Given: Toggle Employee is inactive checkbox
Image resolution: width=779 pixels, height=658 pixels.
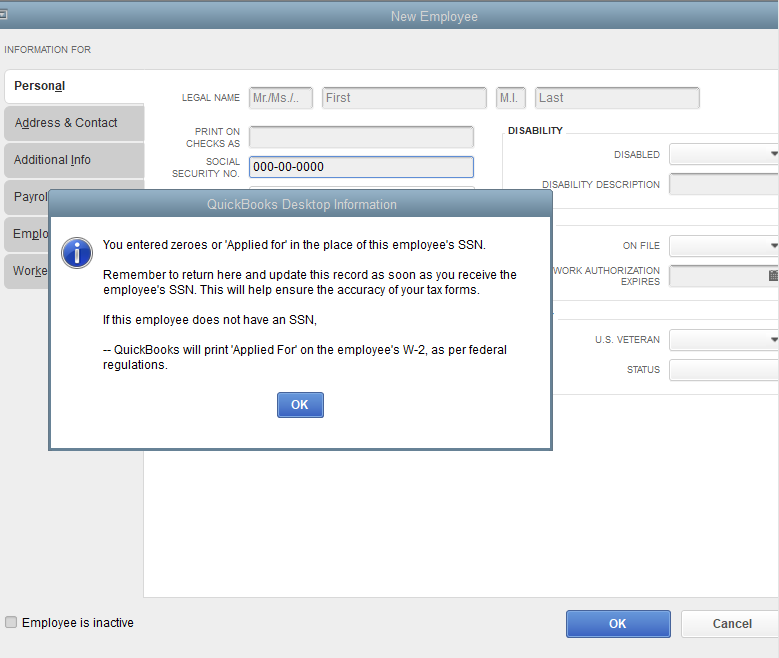Looking at the screenshot, I should pyautogui.click(x=11, y=622).
